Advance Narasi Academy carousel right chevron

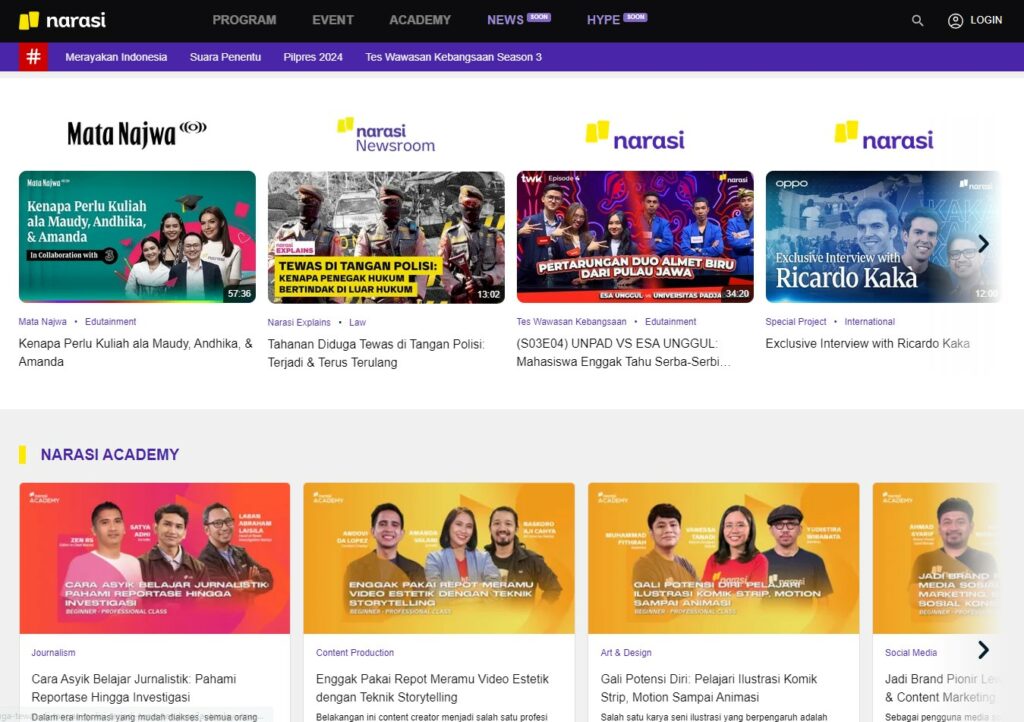983,650
